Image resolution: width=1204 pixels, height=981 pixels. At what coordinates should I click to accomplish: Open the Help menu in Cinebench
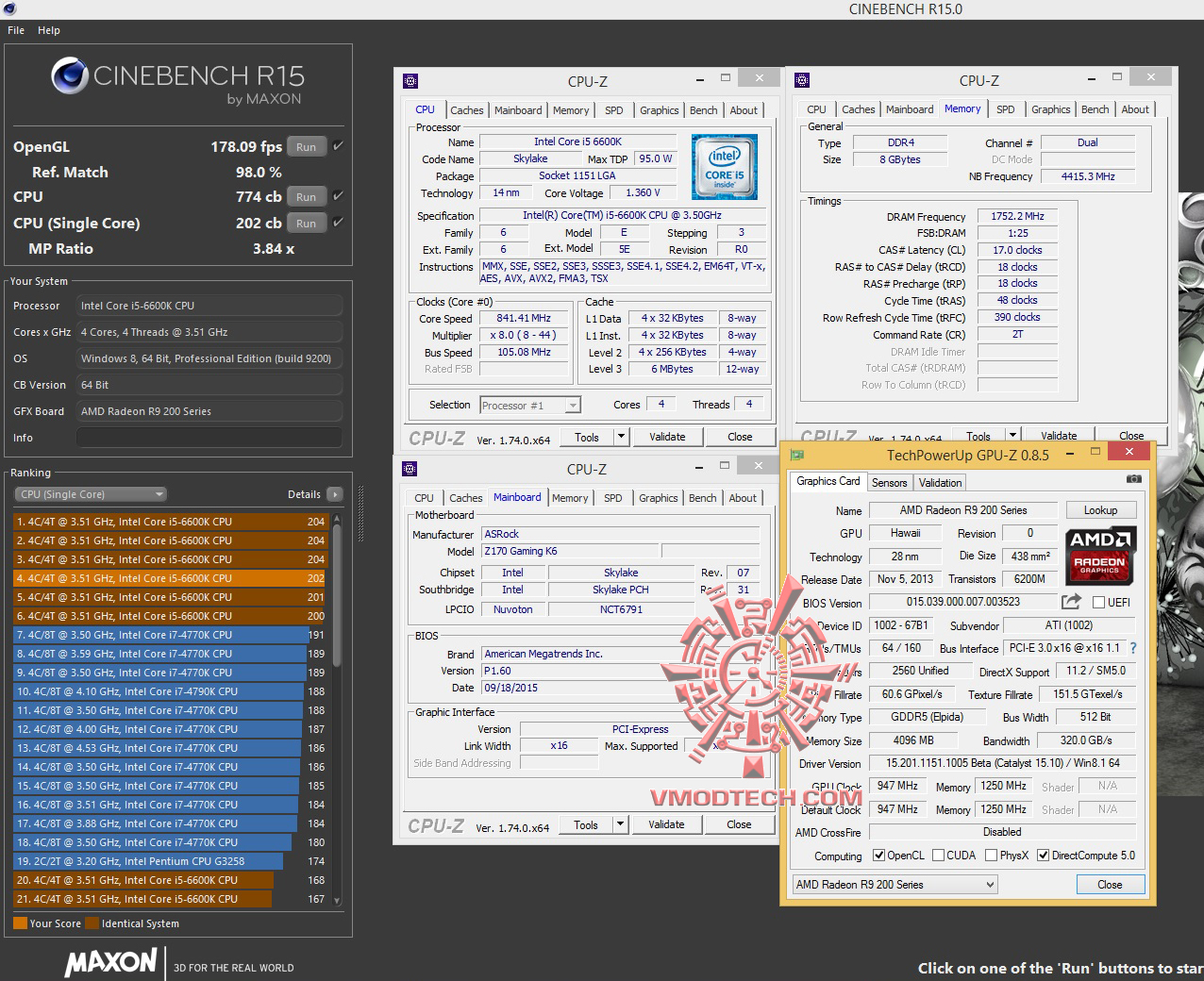tap(49, 30)
